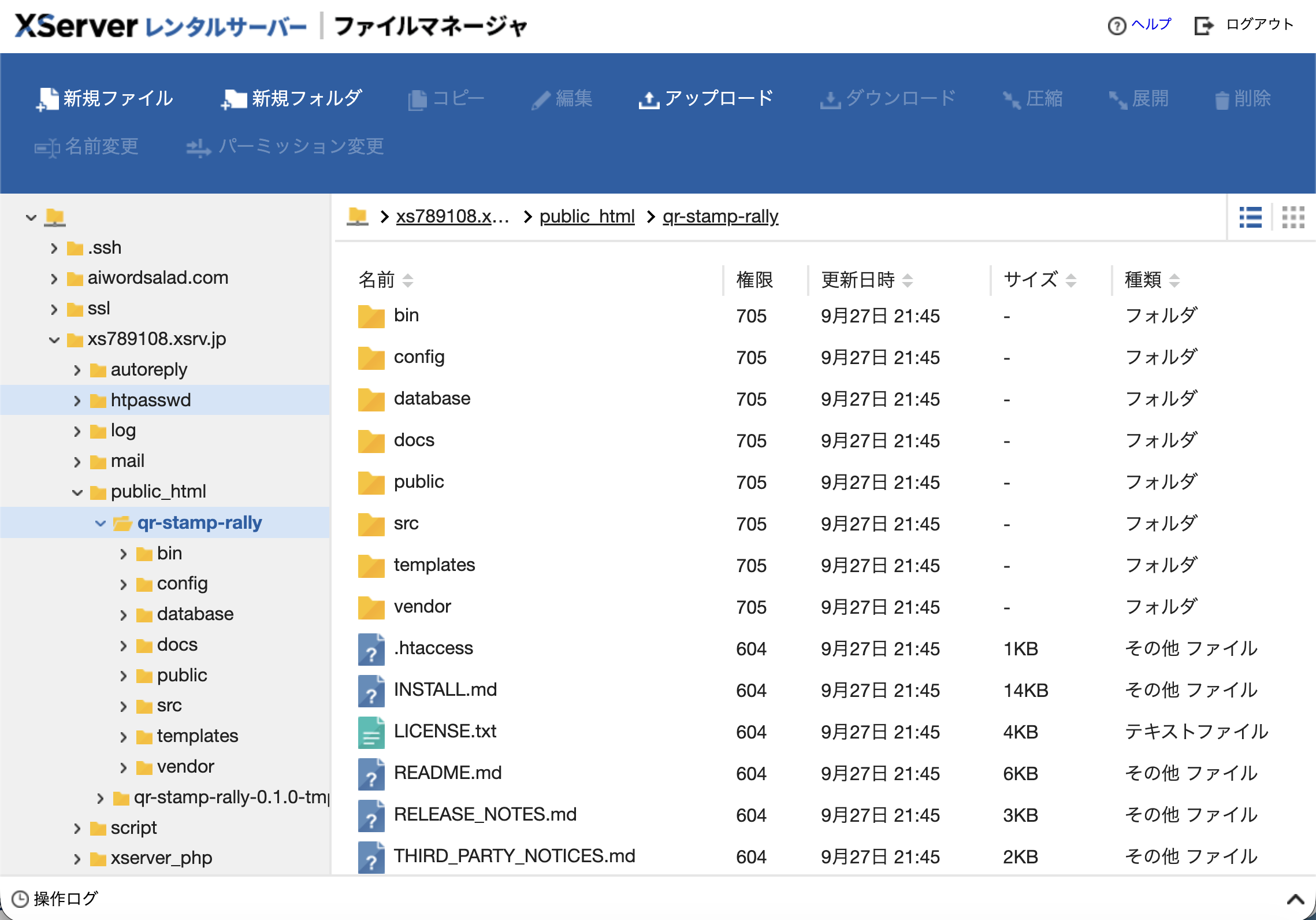Collapse the public_html tree node

pyautogui.click(x=77, y=492)
